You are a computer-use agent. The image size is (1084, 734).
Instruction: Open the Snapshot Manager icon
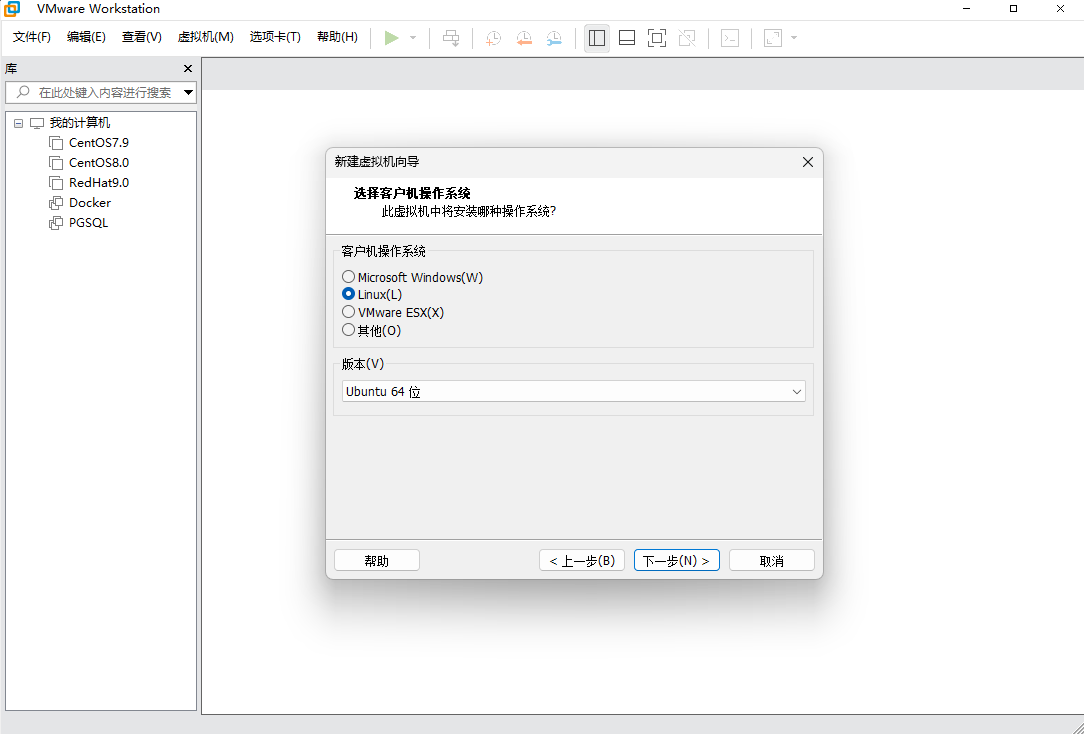[x=554, y=38]
